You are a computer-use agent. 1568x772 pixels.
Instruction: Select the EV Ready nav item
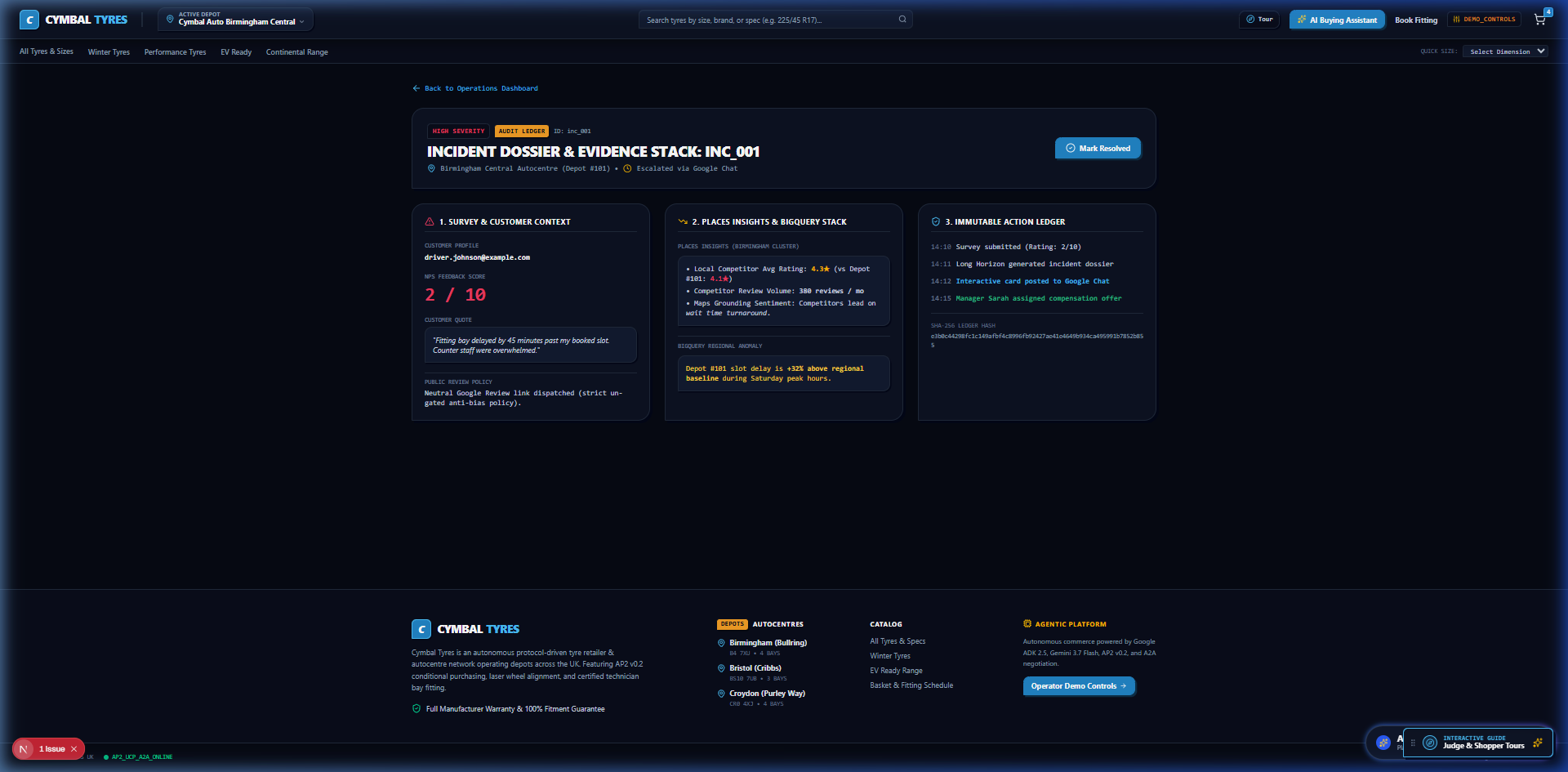pyautogui.click(x=236, y=52)
